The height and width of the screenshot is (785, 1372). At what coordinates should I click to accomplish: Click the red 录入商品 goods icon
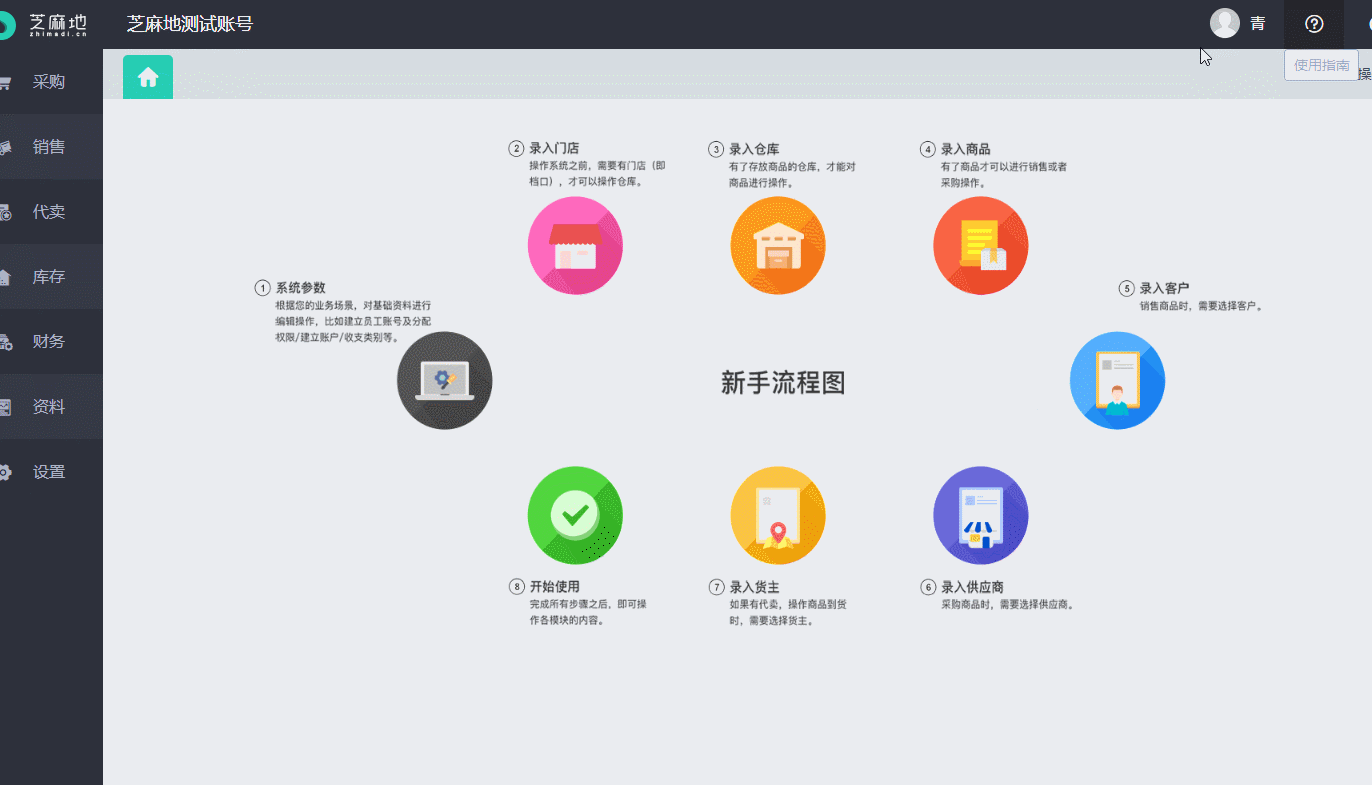(x=981, y=246)
